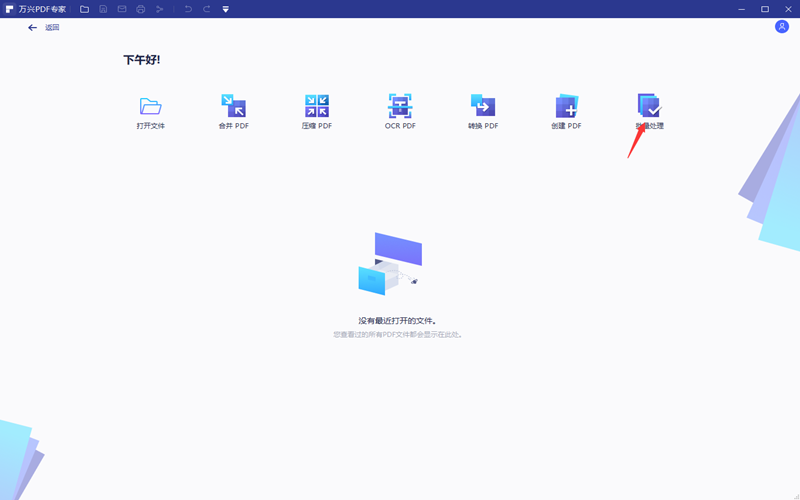This screenshot has height=500, width=800.
Task: Click the redo arrow in title bar
Action: (x=206, y=9)
